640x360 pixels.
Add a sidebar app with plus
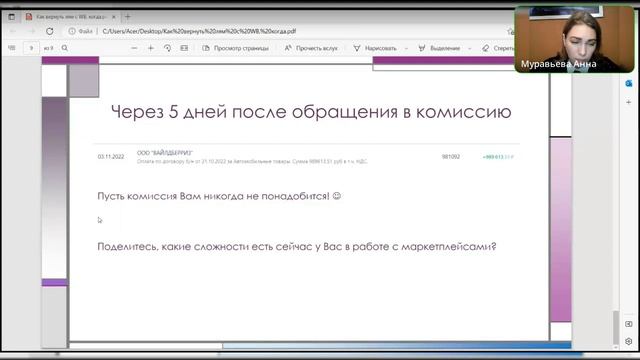[629, 102]
